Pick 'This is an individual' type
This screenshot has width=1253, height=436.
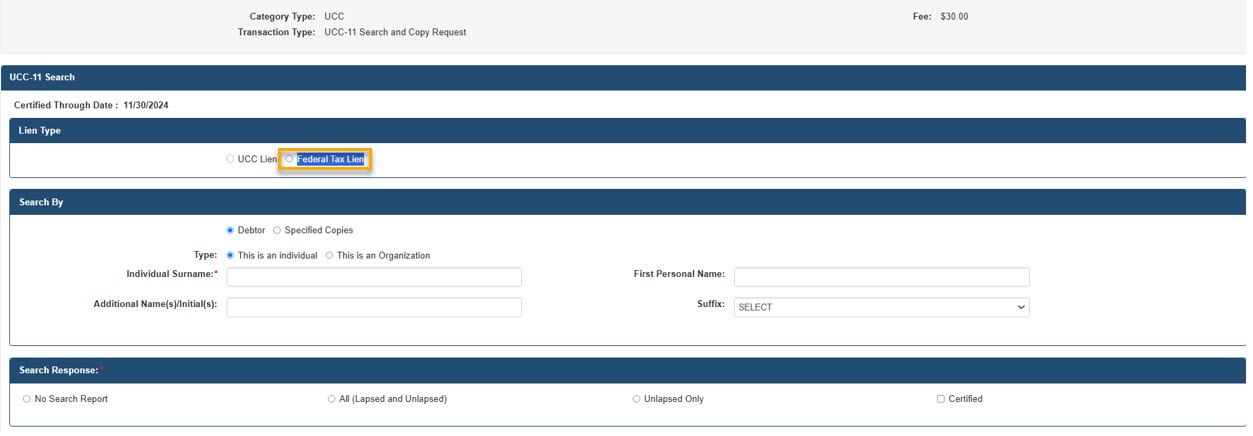click(230, 255)
